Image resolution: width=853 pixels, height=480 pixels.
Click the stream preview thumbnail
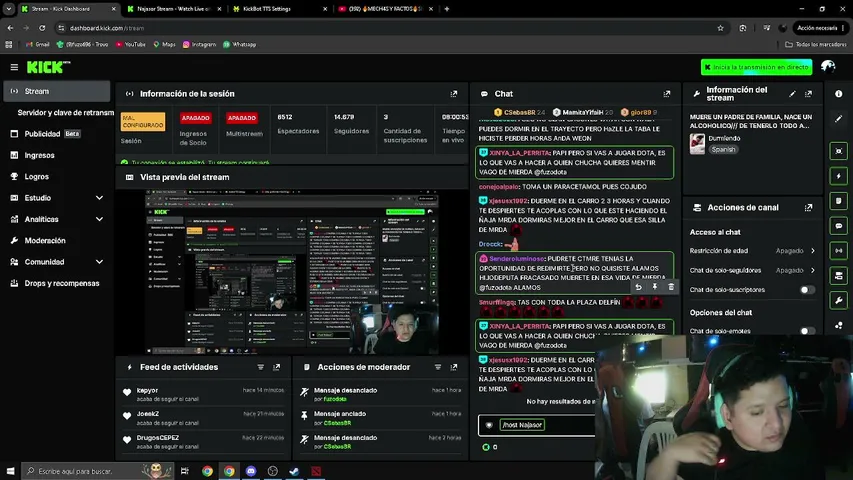pos(292,272)
